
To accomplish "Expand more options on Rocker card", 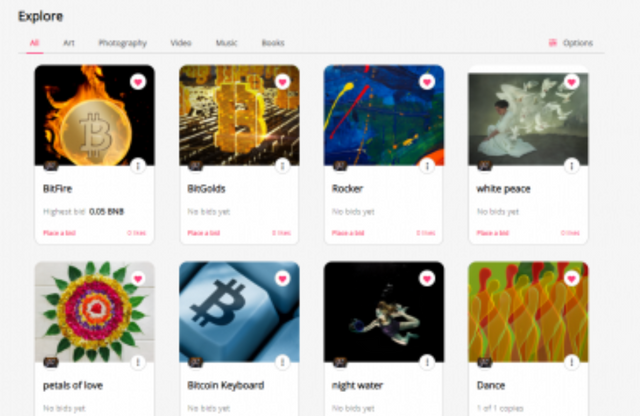I will (427, 166).
